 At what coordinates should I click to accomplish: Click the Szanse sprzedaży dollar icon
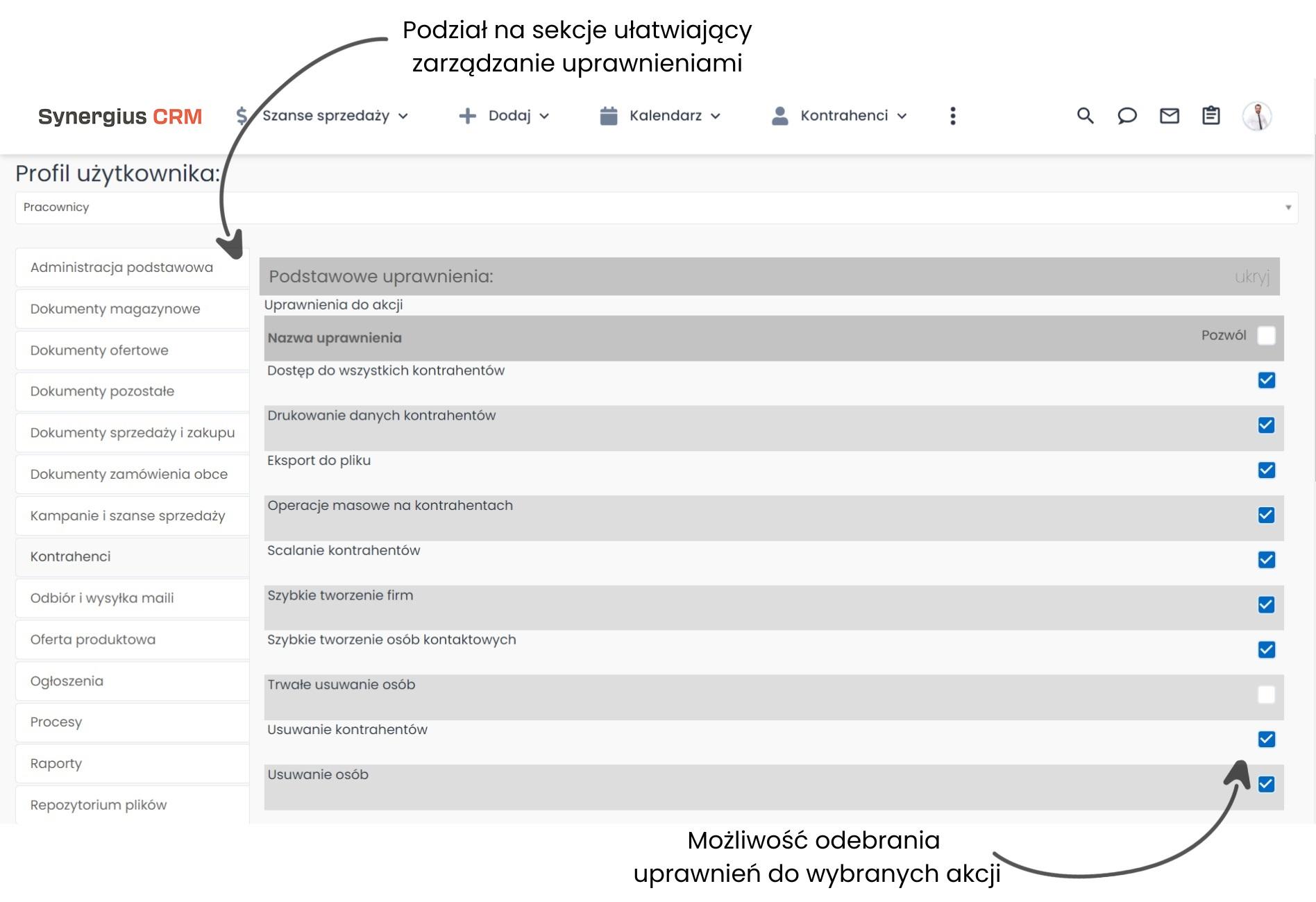click(241, 116)
